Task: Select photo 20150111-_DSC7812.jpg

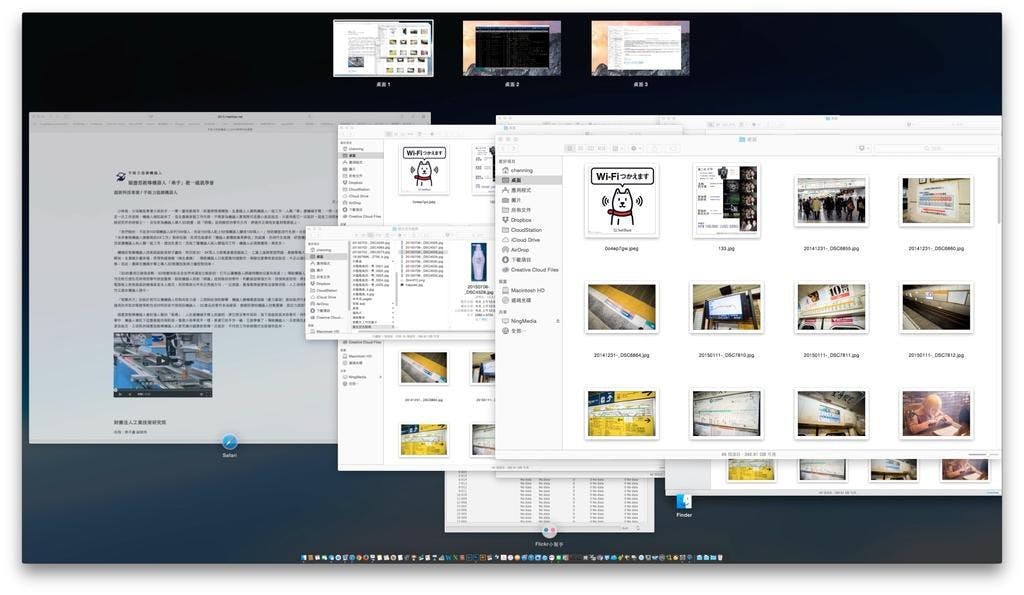Action: tap(936, 308)
